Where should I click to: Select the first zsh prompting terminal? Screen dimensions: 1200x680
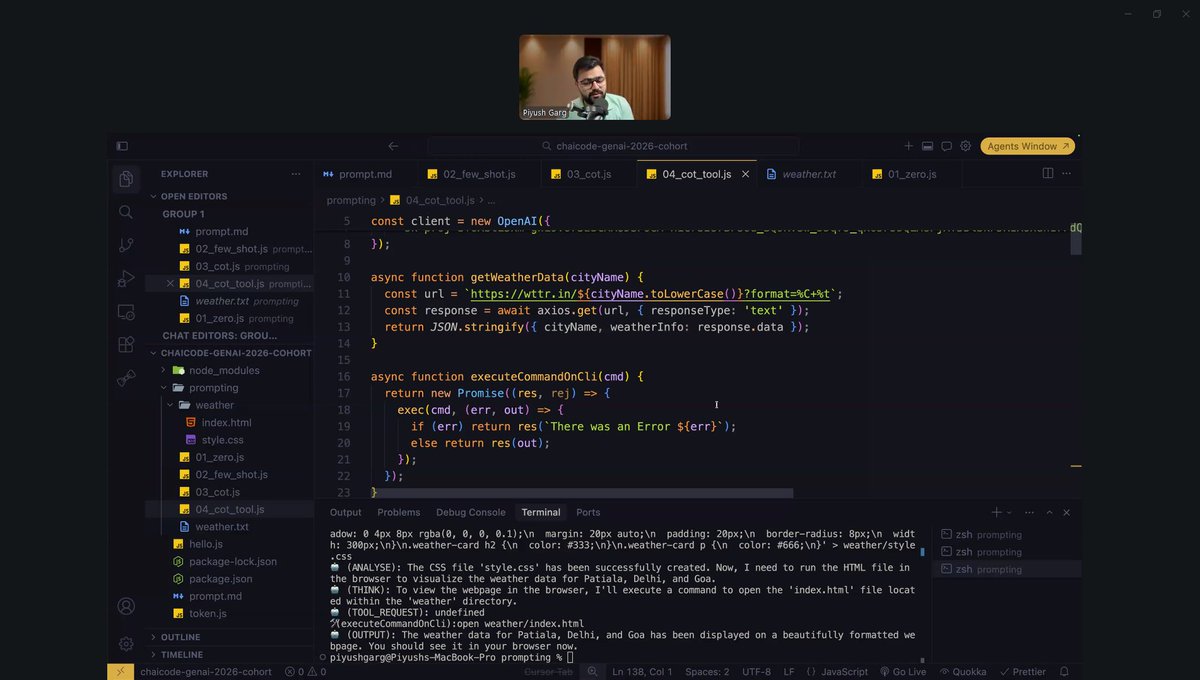(x=1006, y=535)
